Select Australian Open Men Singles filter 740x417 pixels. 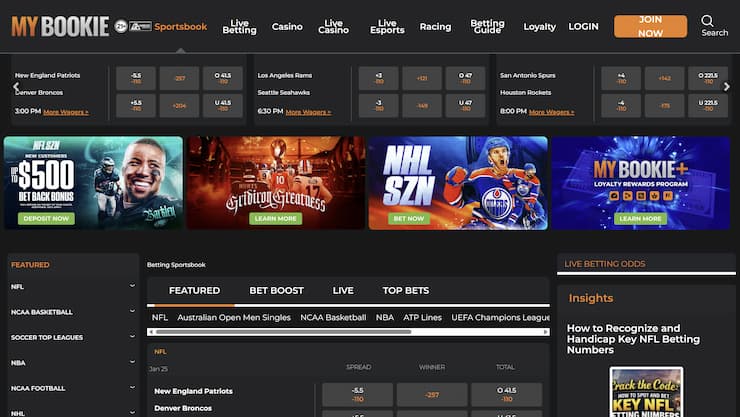(x=234, y=317)
